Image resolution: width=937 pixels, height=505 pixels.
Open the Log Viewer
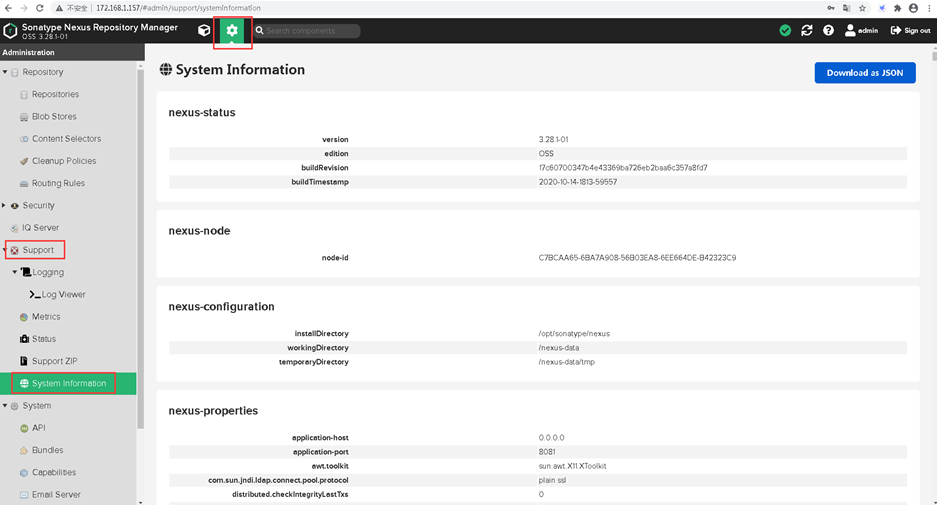63,295
